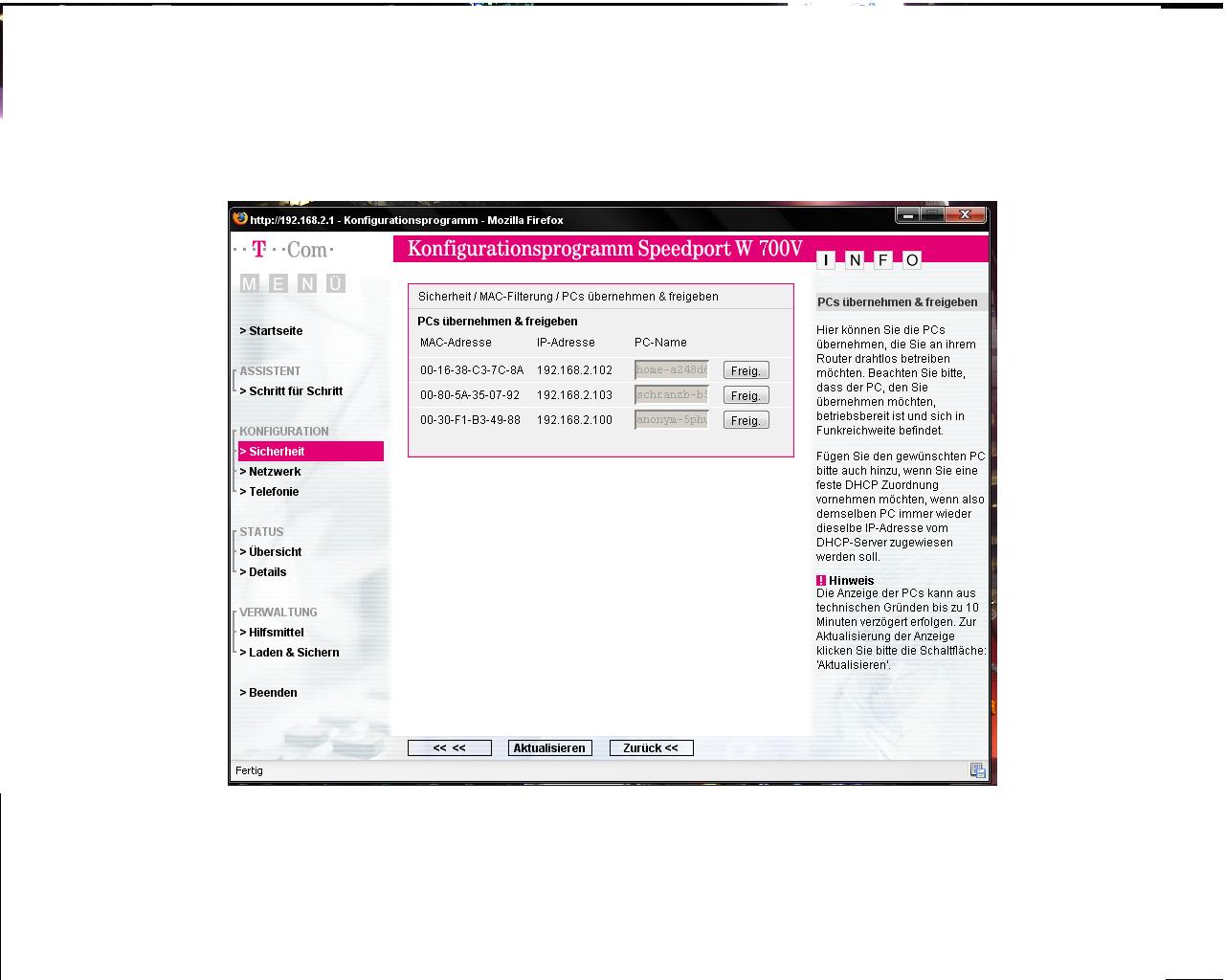Viewport: 1225px width, 980px height.
Task: Click MAC address 00-16-38-C3-7C-8A
Action: (472, 369)
